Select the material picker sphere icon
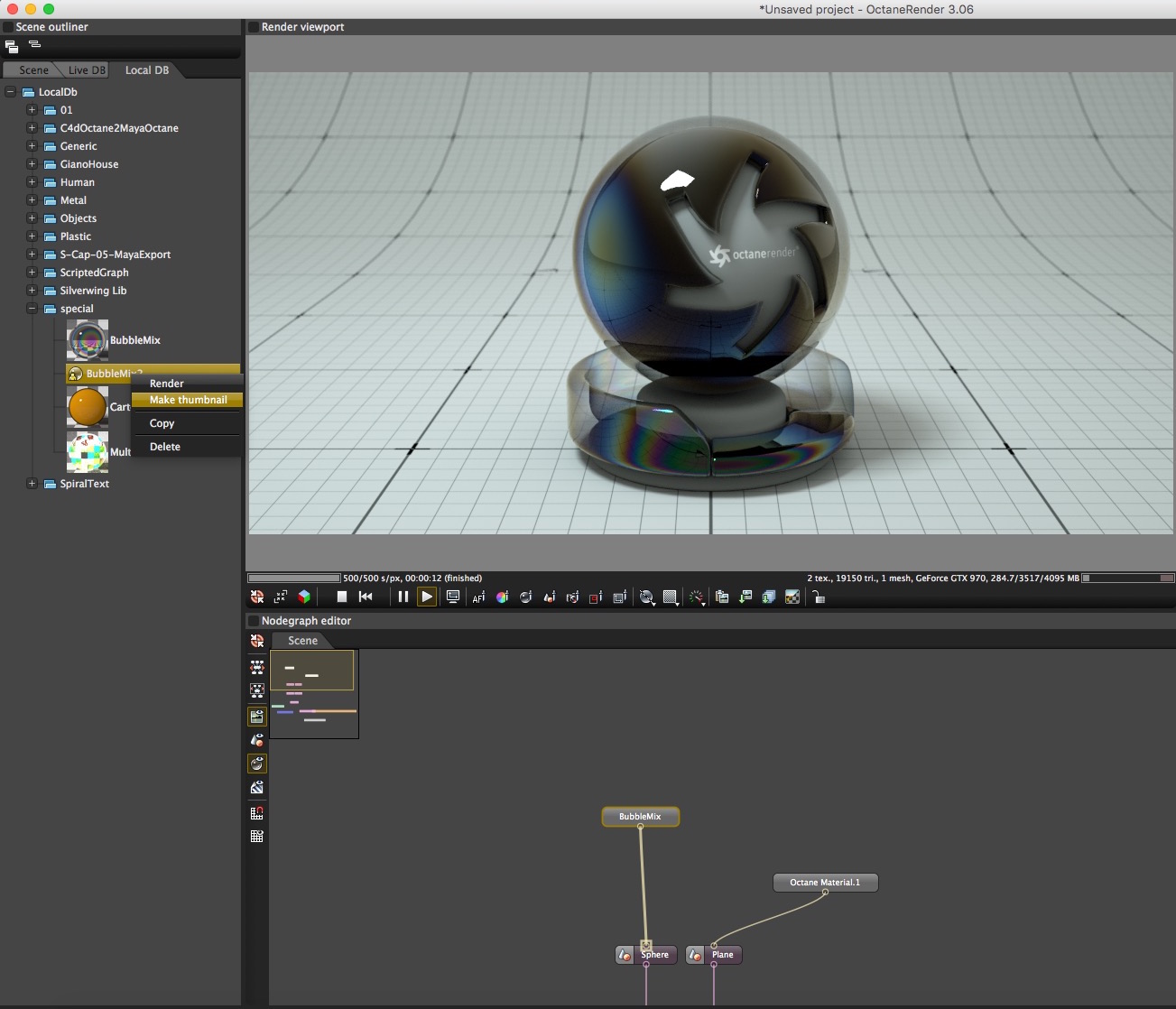The height and width of the screenshot is (1009, 1176). [x=525, y=597]
